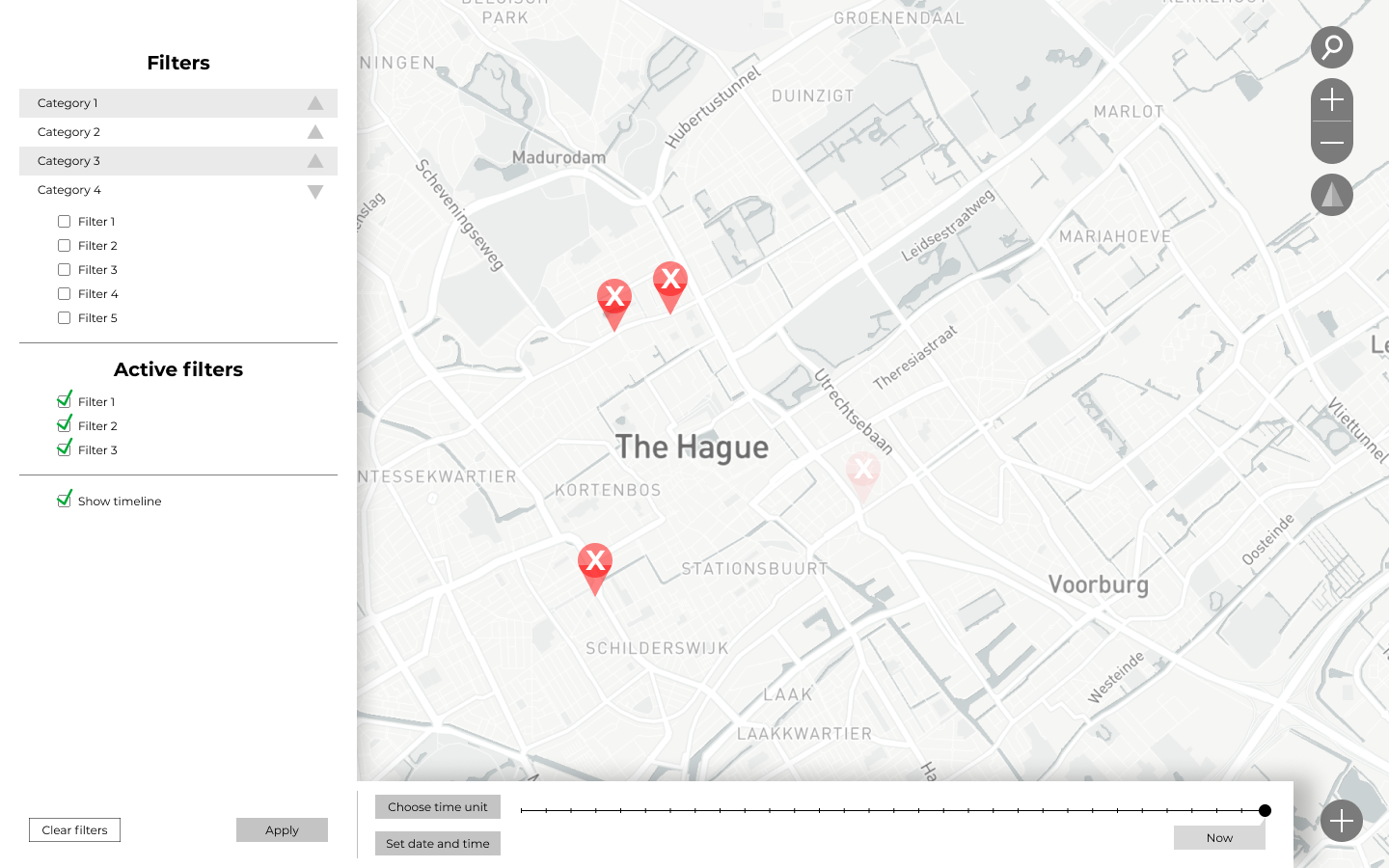Viewport: 1389px width, 868px height.
Task: Apply the selected filters
Action: (x=282, y=829)
